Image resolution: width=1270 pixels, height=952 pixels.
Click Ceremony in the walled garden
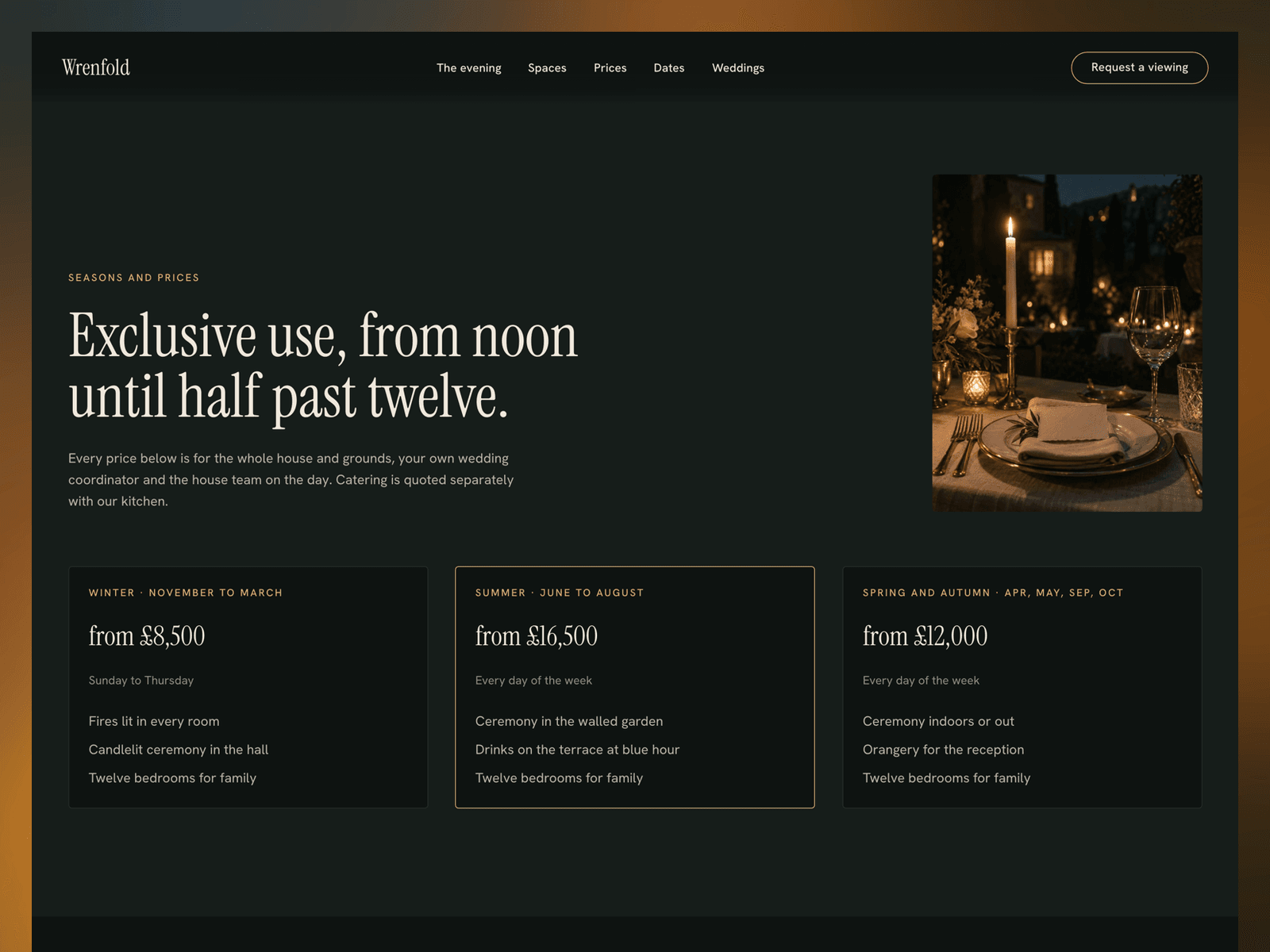pos(569,721)
